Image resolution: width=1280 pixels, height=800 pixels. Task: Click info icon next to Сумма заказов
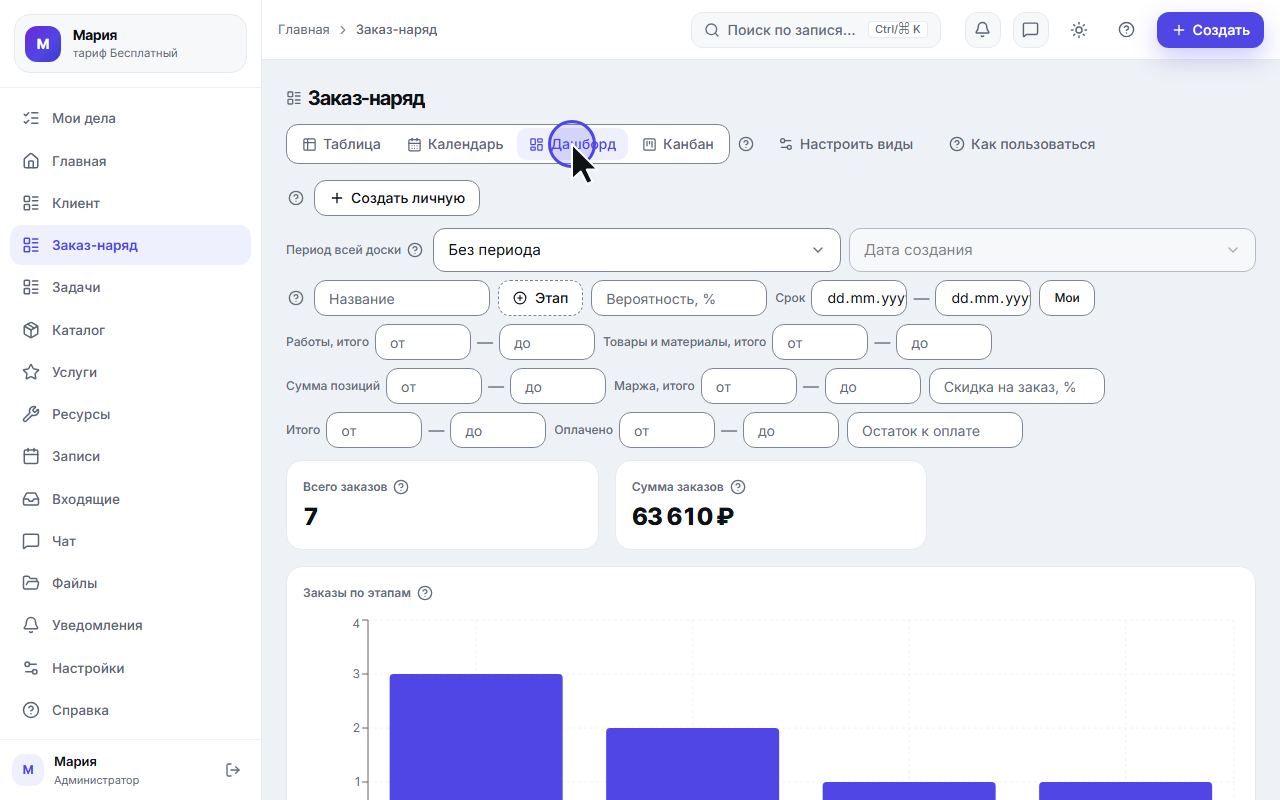tap(738, 487)
